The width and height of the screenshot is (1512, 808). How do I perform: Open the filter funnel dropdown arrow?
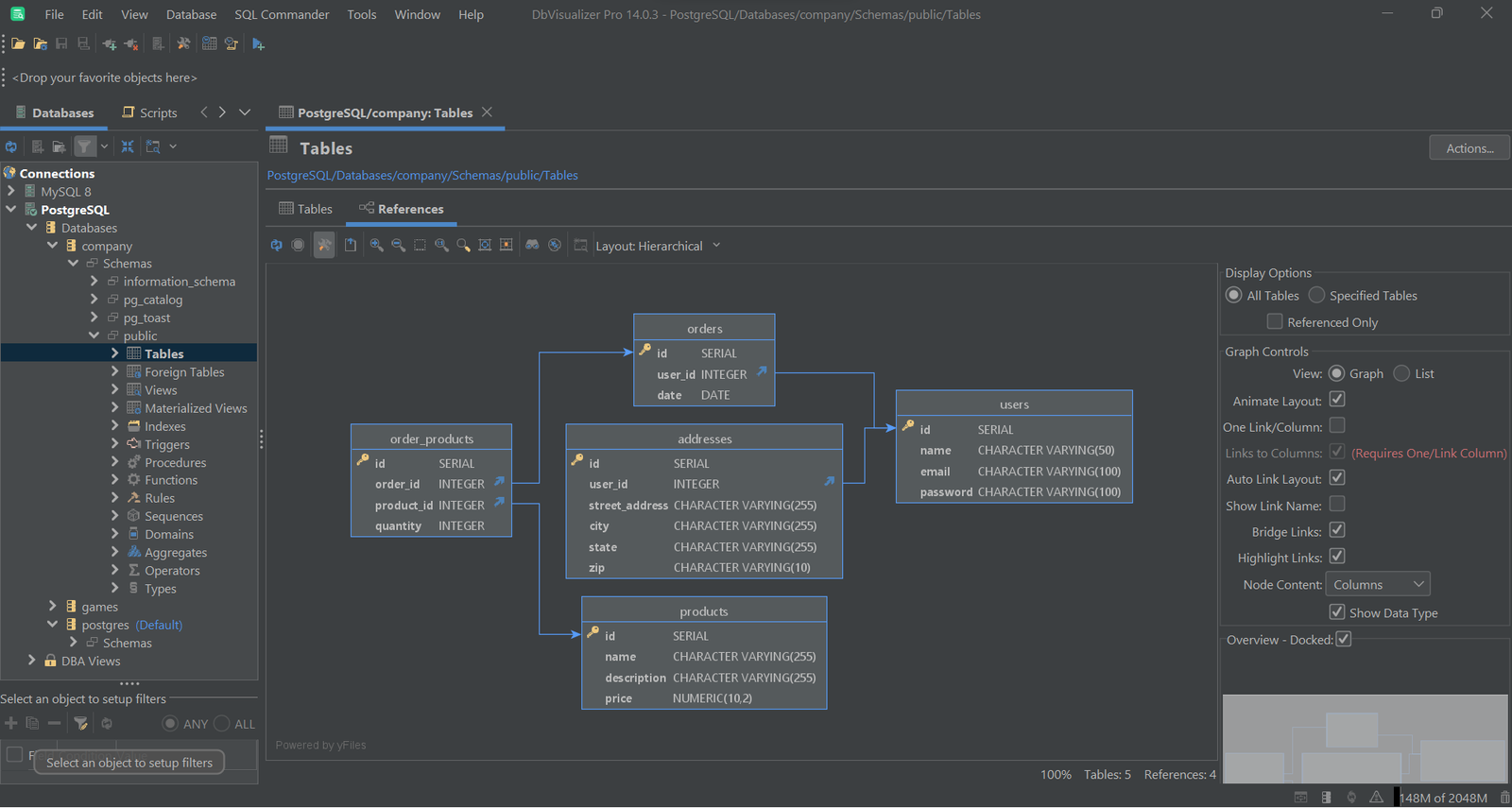[x=104, y=146]
